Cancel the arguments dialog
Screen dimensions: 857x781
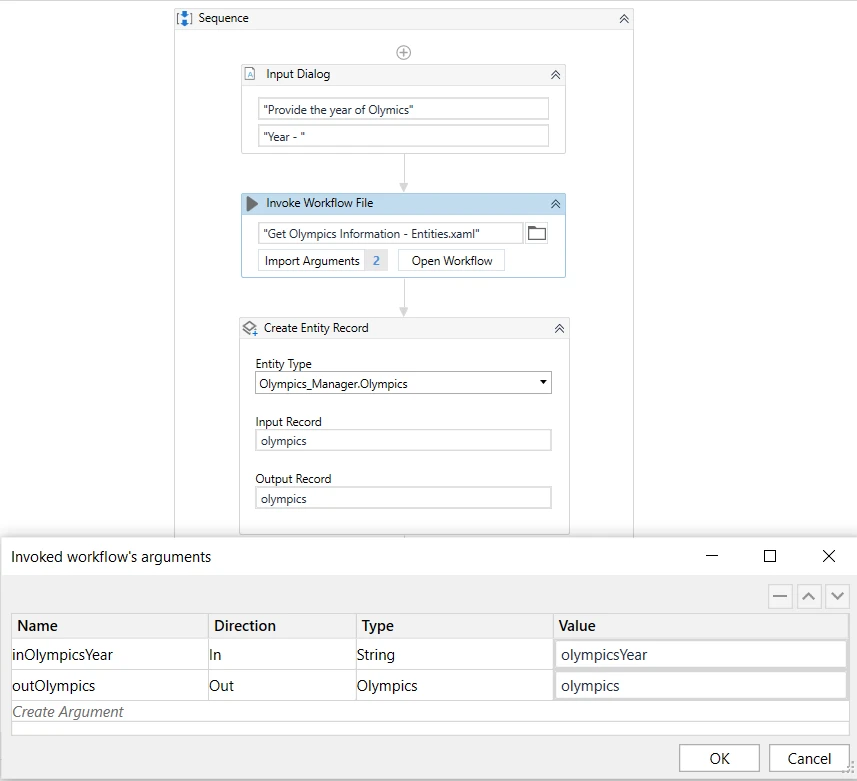click(x=809, y=758)
